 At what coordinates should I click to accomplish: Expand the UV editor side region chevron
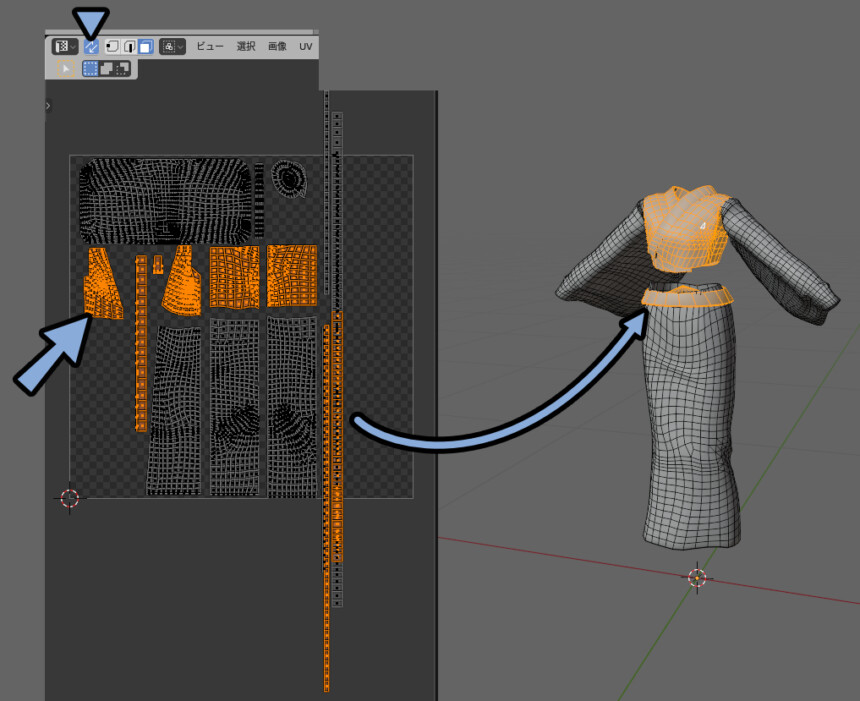(48, 106)
